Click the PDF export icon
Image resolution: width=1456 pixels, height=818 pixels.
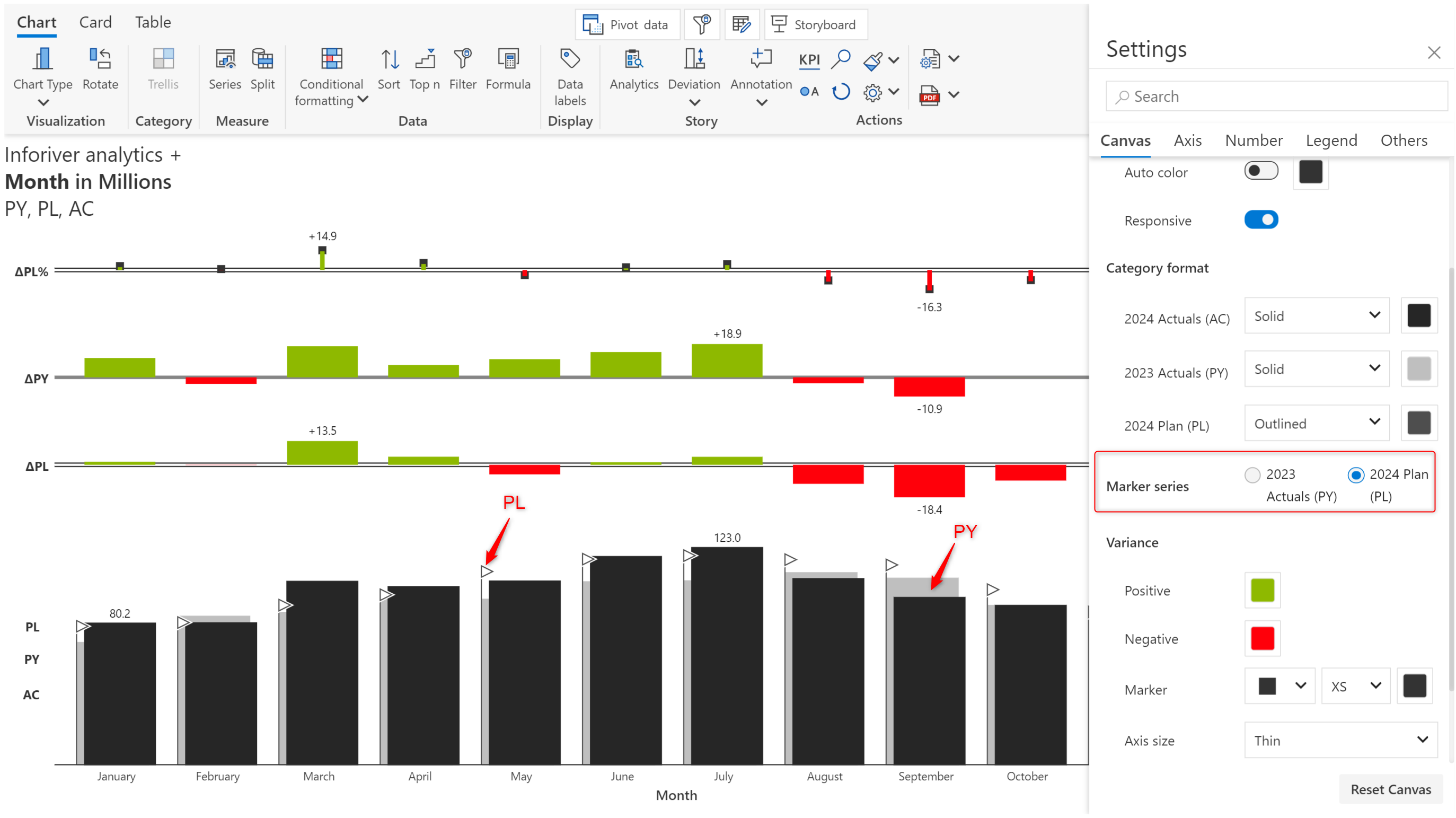[x=929, y=95]
